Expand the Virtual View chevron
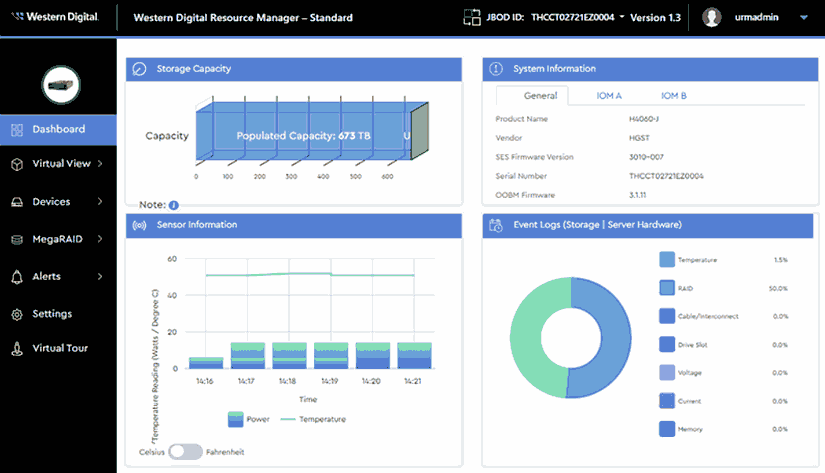825x473 pixels. [100, 164]
